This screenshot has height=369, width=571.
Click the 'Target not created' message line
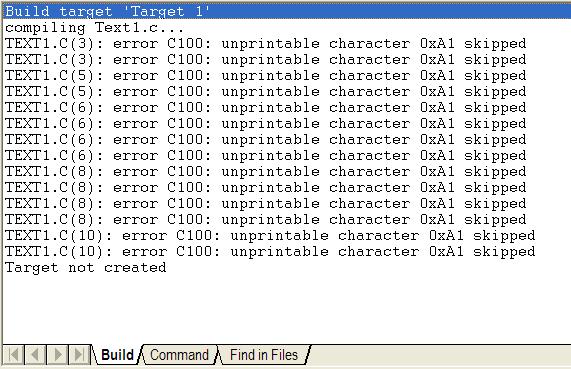pyautogui.click(x=86, y=268)
